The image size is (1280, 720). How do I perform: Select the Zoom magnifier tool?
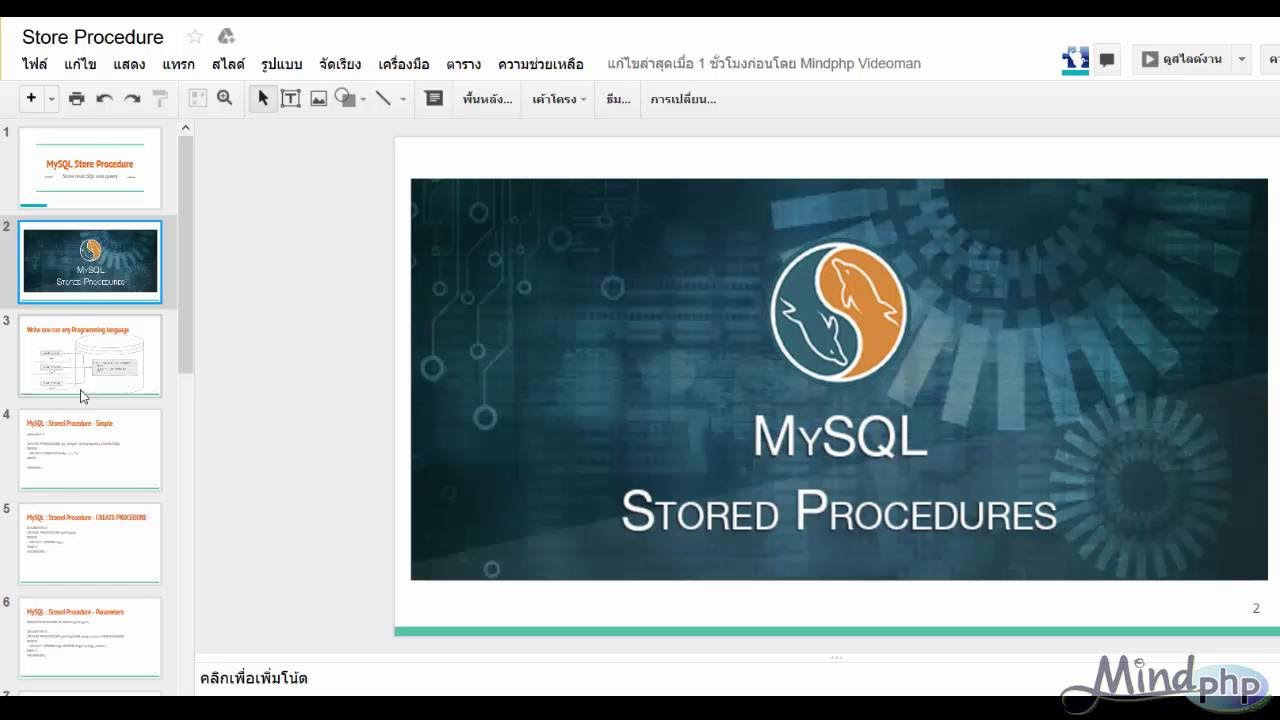[x=225, y=98]
